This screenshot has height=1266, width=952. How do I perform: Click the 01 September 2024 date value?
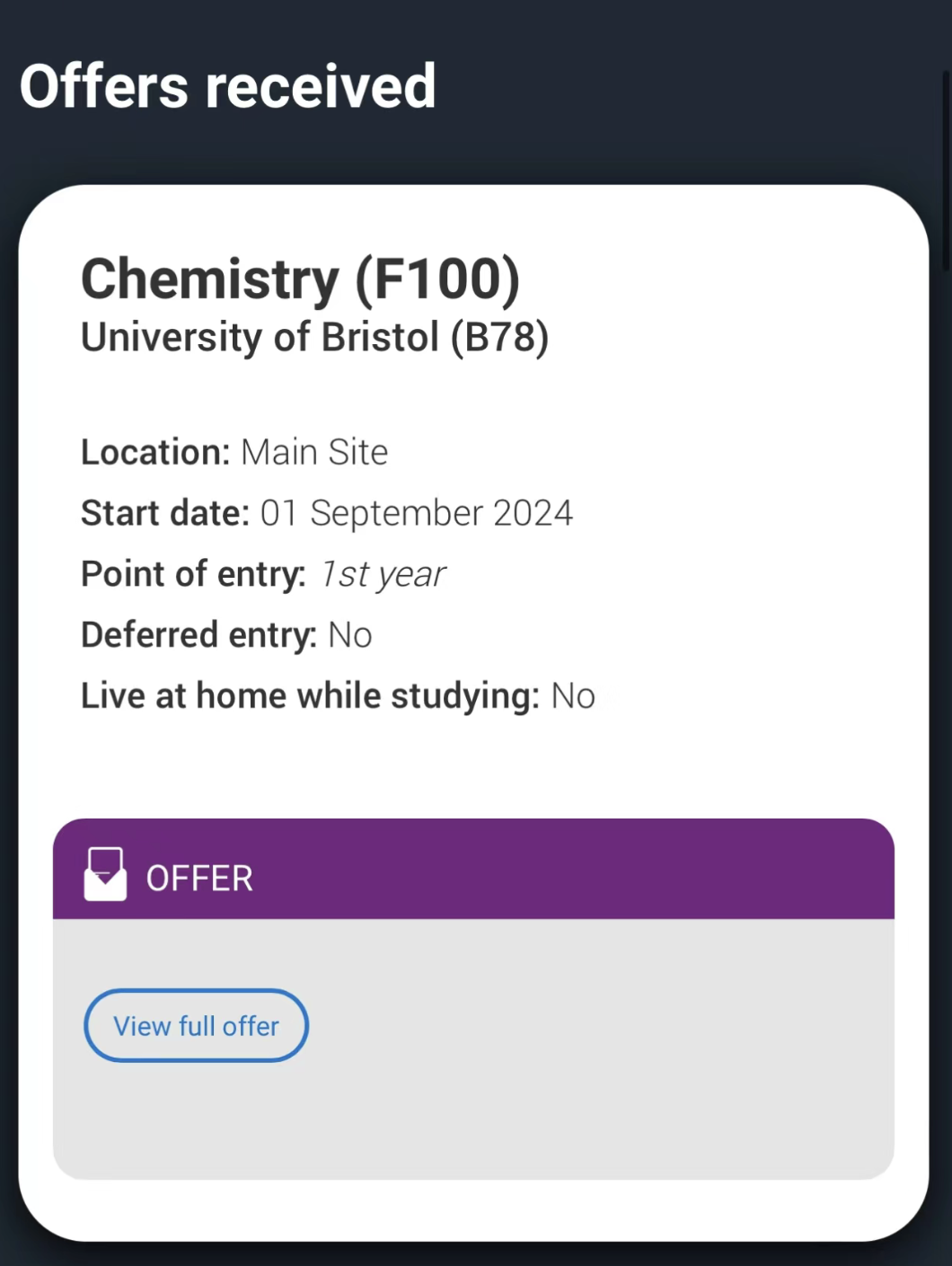[x=417, y=513]
